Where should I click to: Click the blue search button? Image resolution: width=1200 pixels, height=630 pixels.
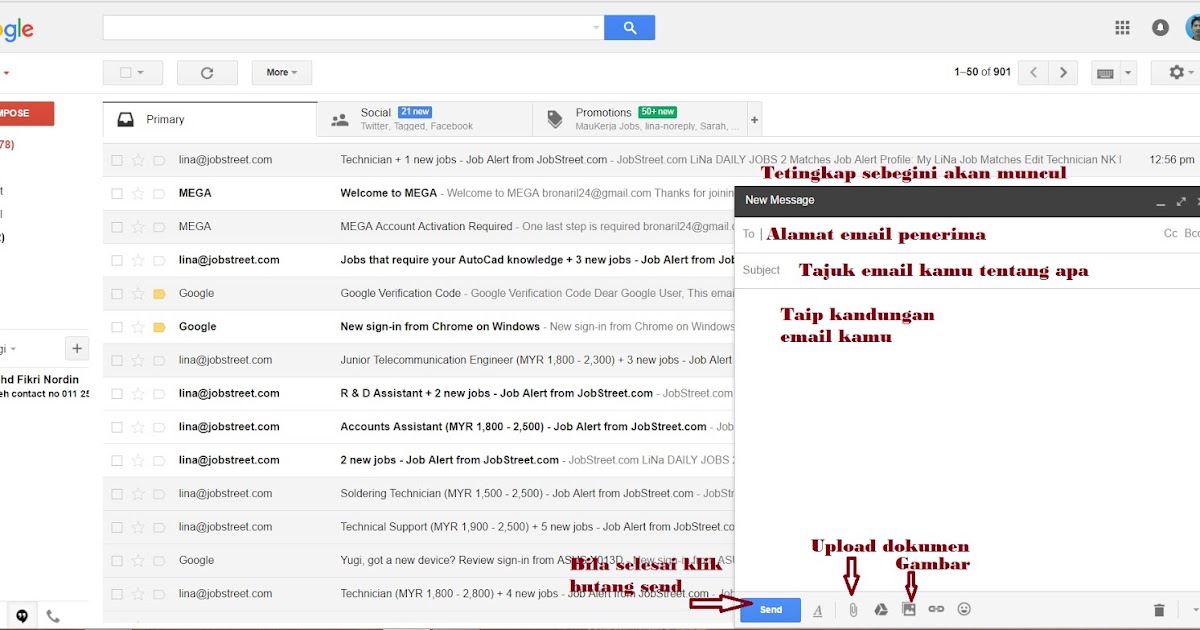629,27
